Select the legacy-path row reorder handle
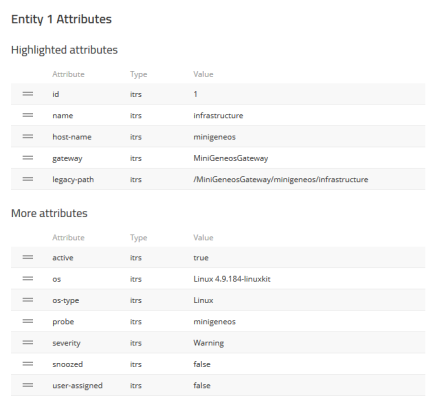The width and height of the screenshot is (435, 405). 28,179
